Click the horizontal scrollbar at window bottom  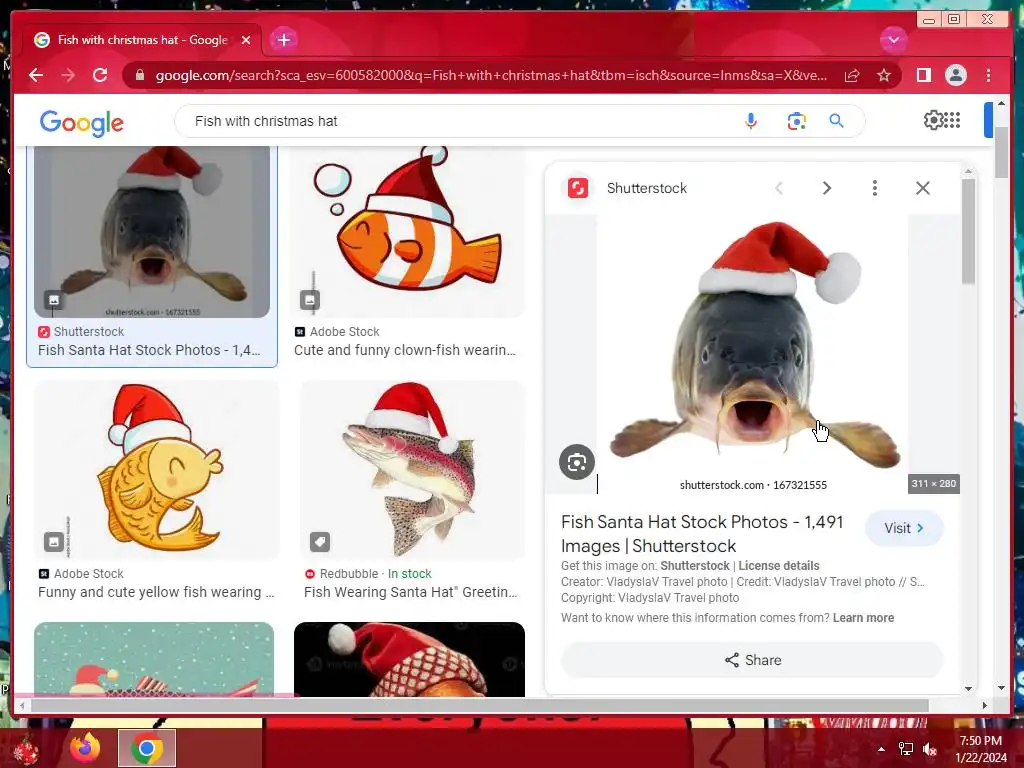click(x=480, y=705)
